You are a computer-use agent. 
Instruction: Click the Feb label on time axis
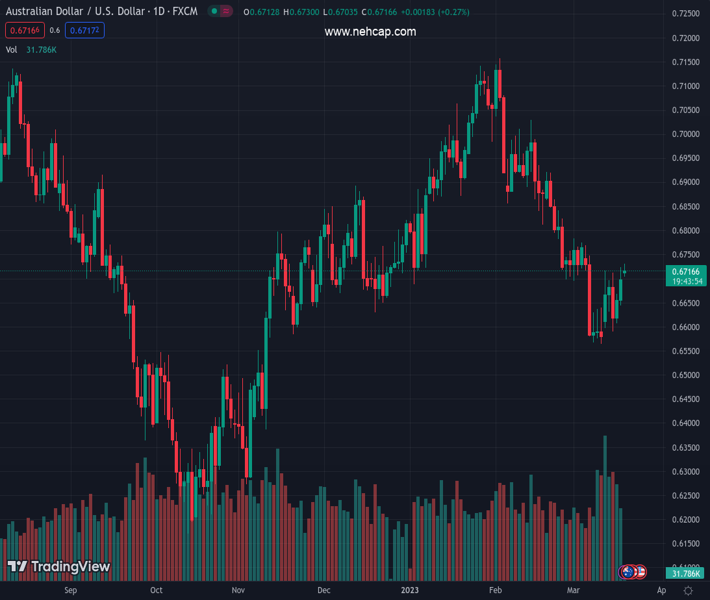[495, 591]
